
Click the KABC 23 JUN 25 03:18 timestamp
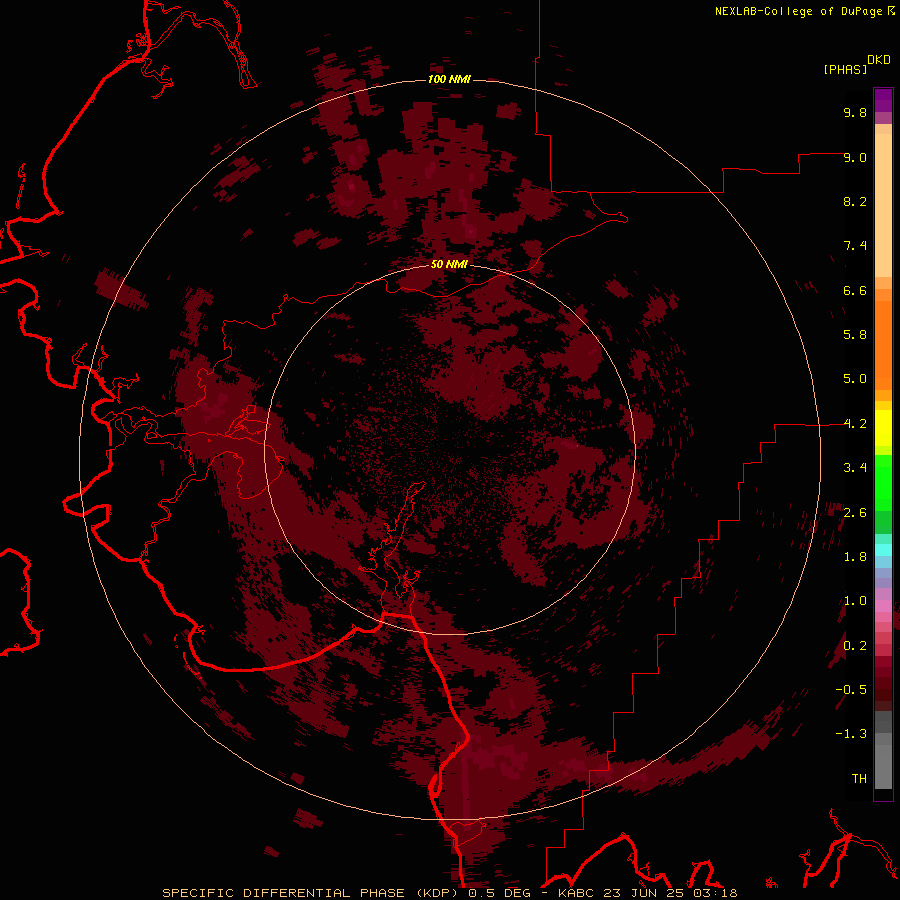[x=647, y=893]
